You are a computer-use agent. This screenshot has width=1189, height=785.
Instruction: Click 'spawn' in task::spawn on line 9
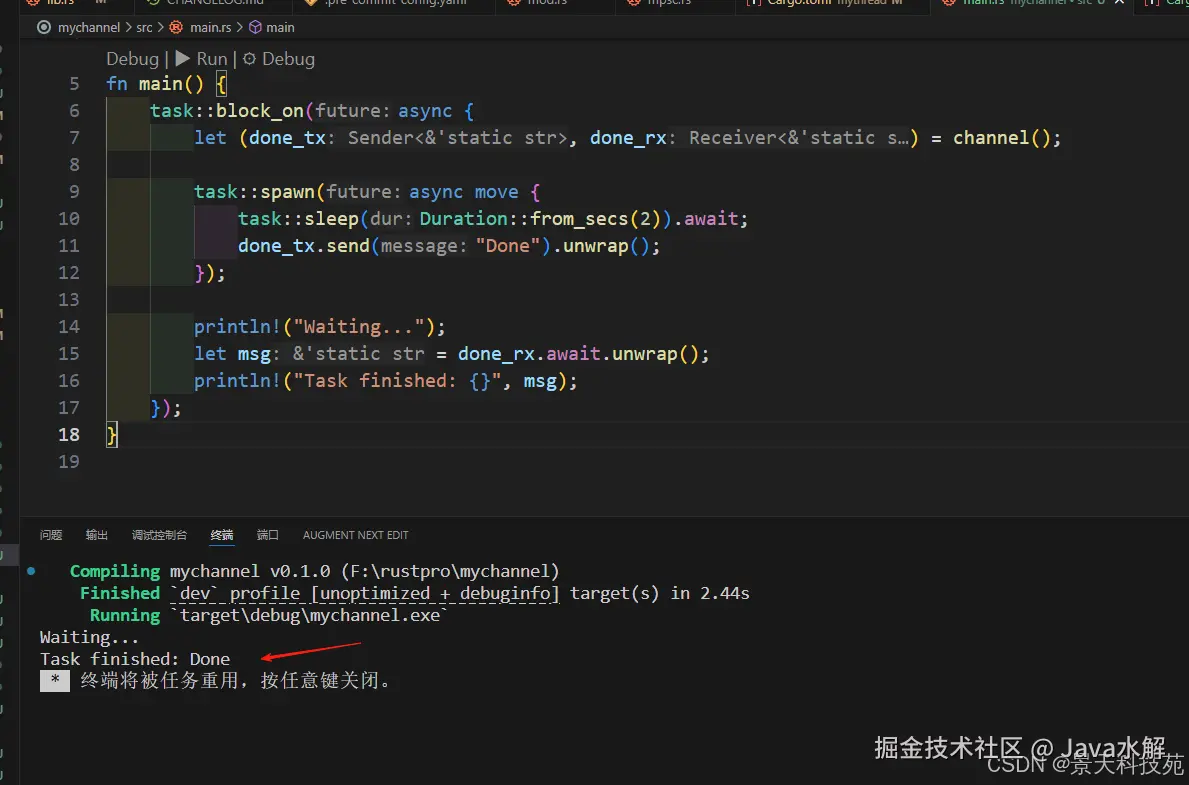pyautogui.click(x=287, y=192)
